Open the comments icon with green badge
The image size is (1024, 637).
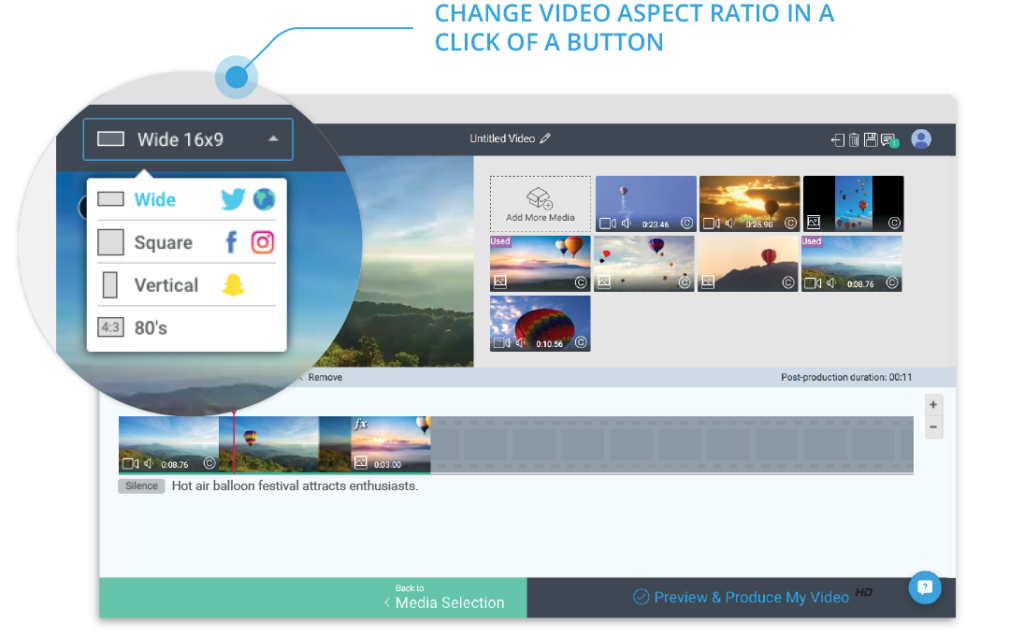pyautogui.click(x=889, y=140)
